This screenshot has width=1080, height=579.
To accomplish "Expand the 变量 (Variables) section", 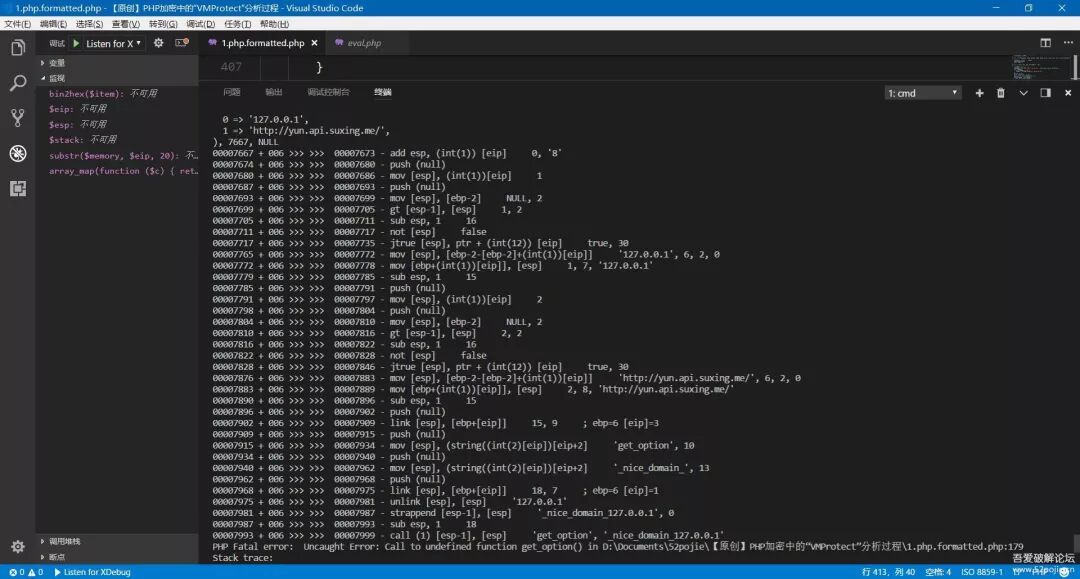I will click(x=117, y=63).
